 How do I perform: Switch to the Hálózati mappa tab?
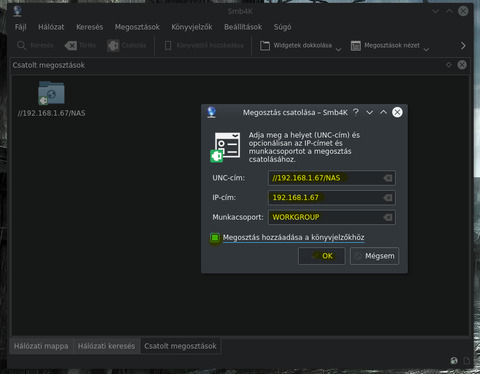click(x=41, y=346)
